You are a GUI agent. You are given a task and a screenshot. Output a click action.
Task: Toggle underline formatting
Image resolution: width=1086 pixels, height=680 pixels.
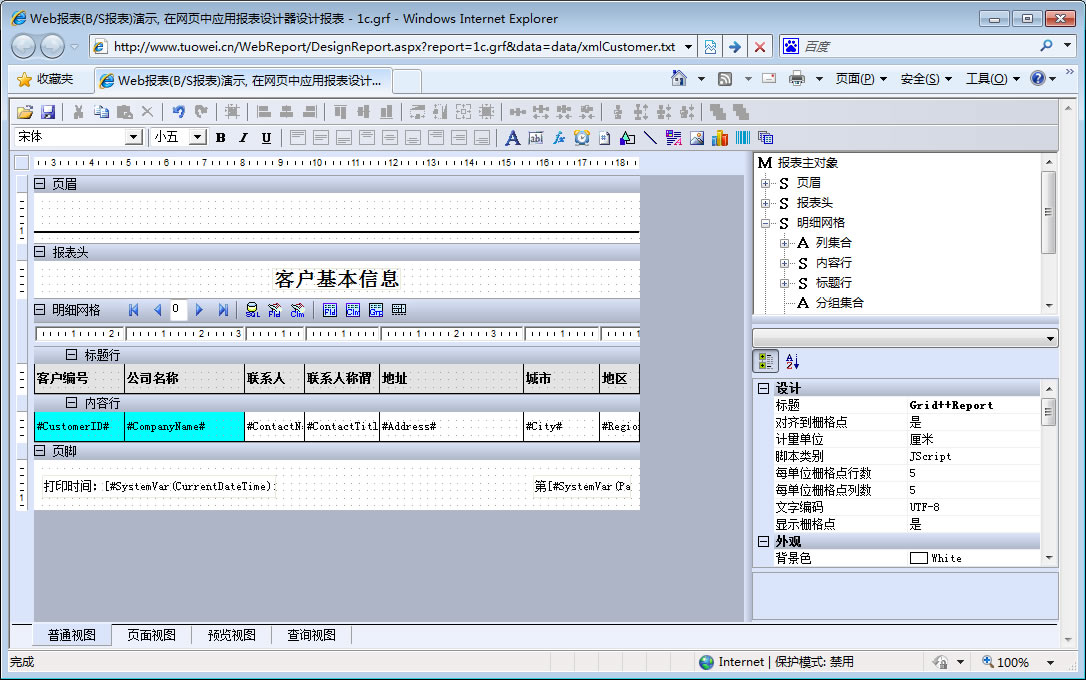266,138
